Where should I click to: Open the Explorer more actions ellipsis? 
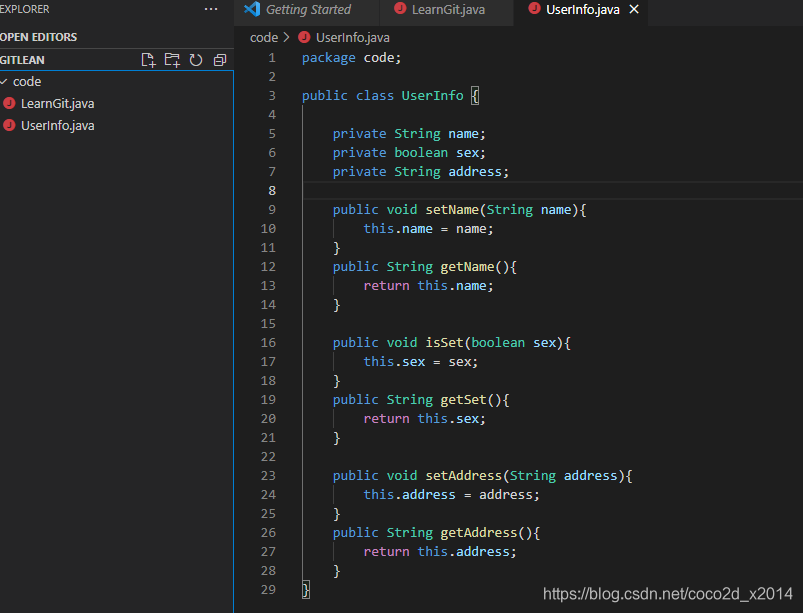[x=211, y=9]
